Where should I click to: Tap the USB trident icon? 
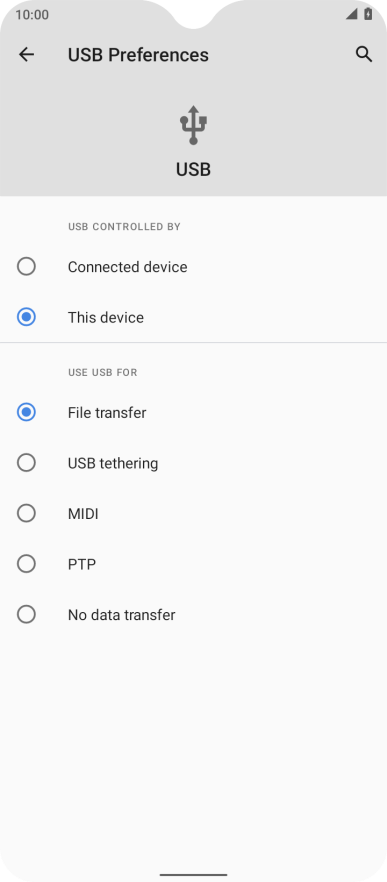(x=194, y=125)
